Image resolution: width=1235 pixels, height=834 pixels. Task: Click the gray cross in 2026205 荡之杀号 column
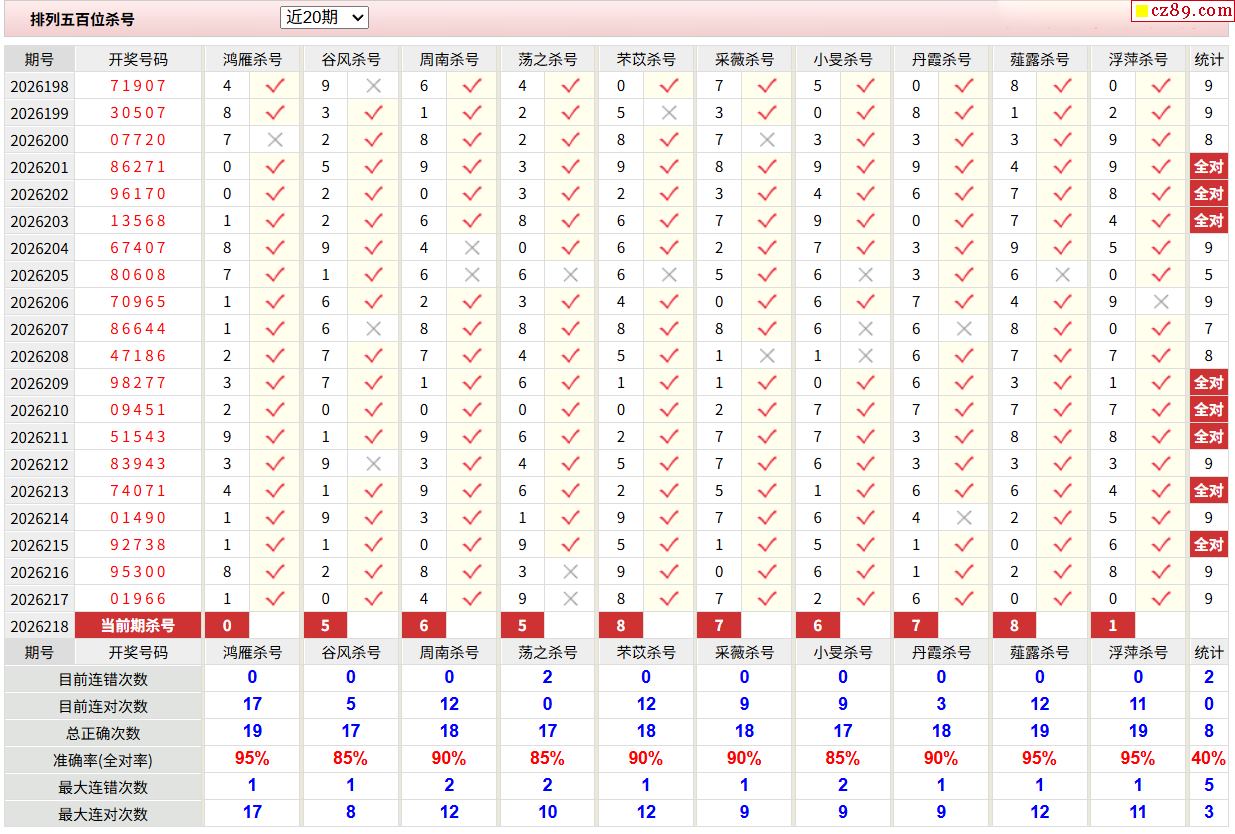pos(571,275)
